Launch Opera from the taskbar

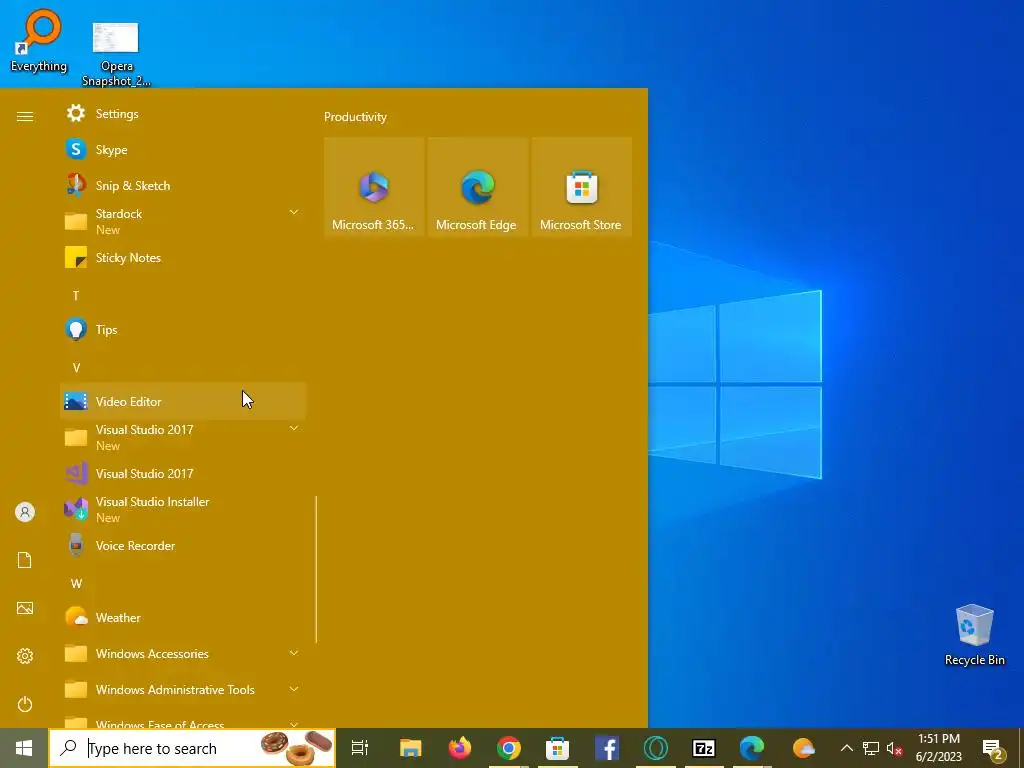(x=655, y=748)
